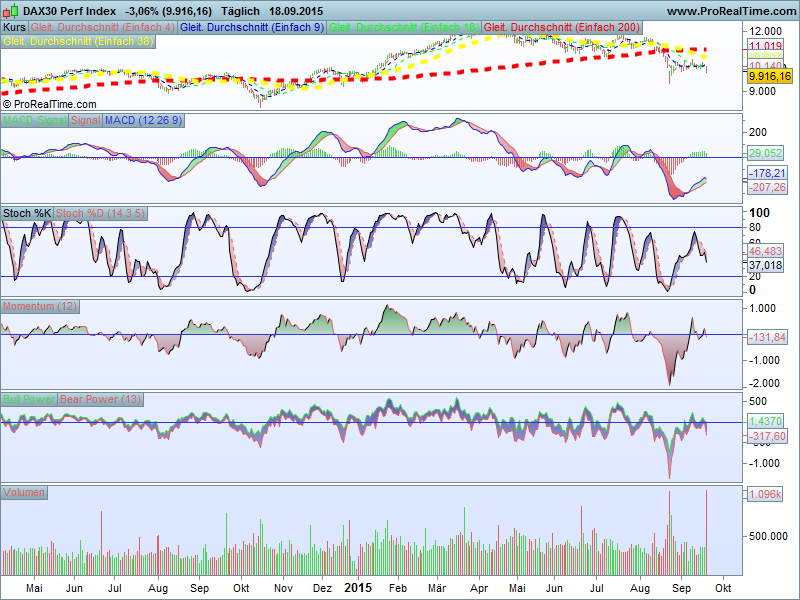Click the © ProRealTime.com copyright text
The image size is (800, 600).
[x=49, y=104]
